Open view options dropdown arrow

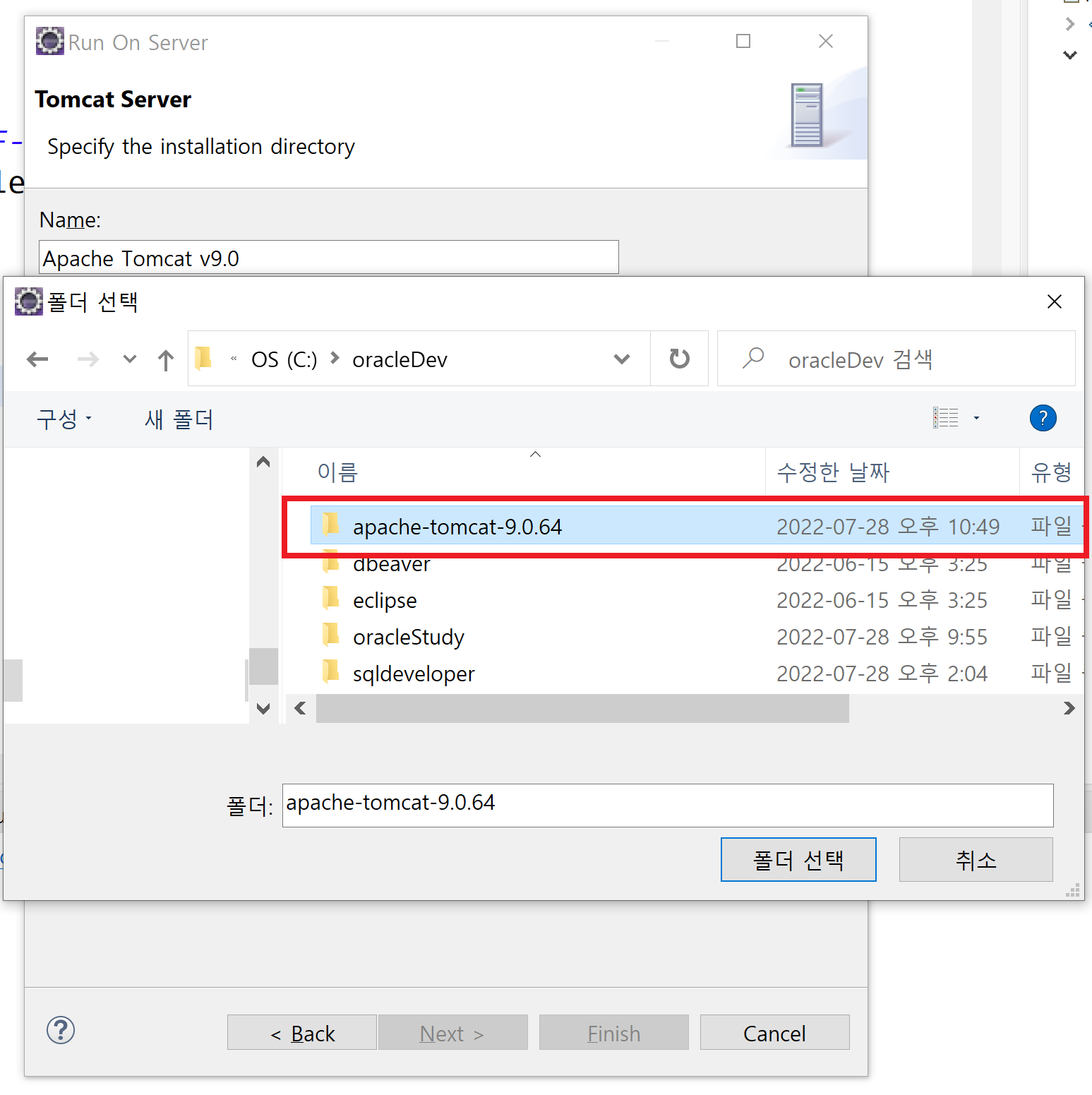pyautogui.click(x=977, y=418)
